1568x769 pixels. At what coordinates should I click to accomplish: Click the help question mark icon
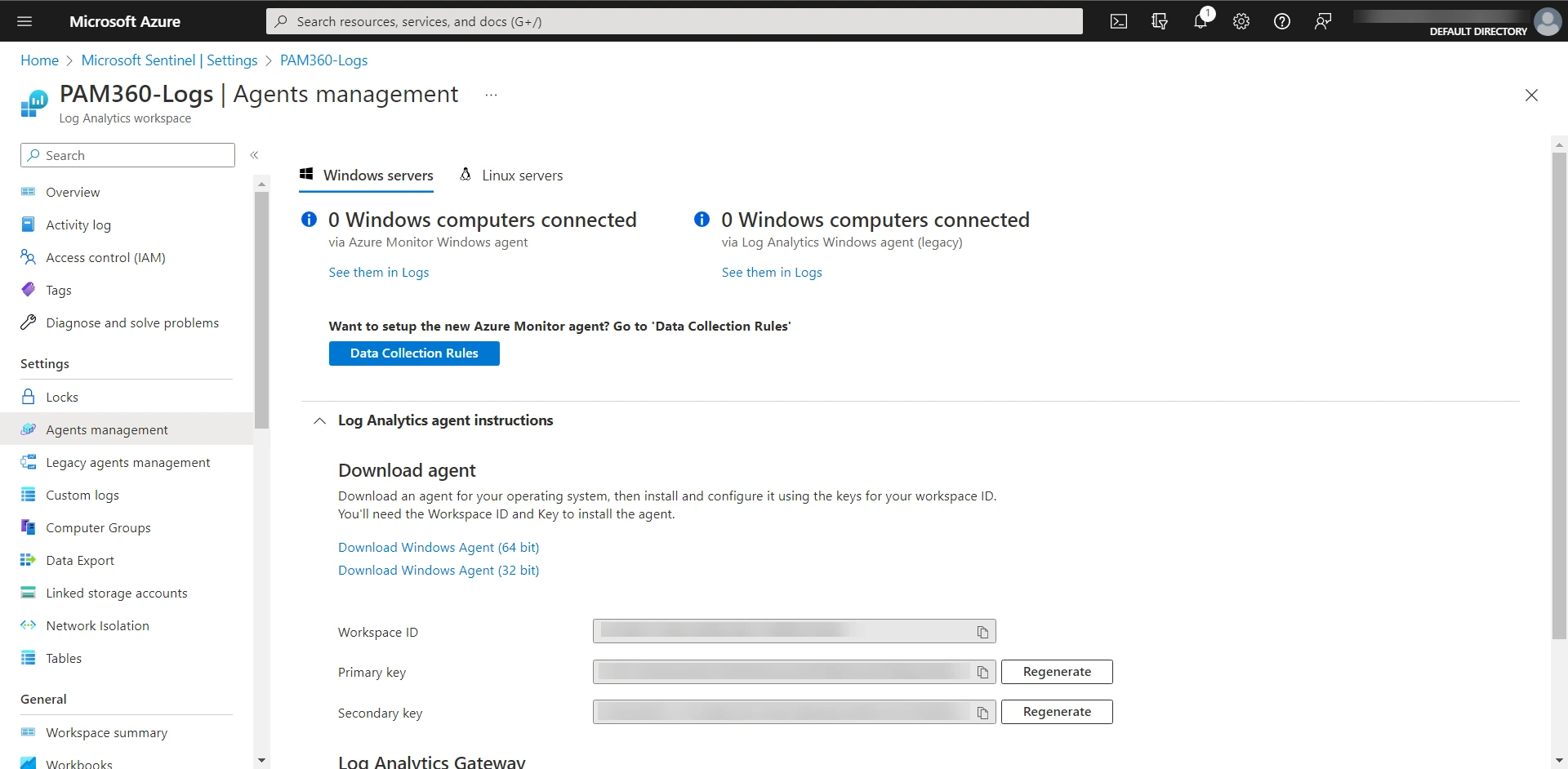[x=1282, y=21]
